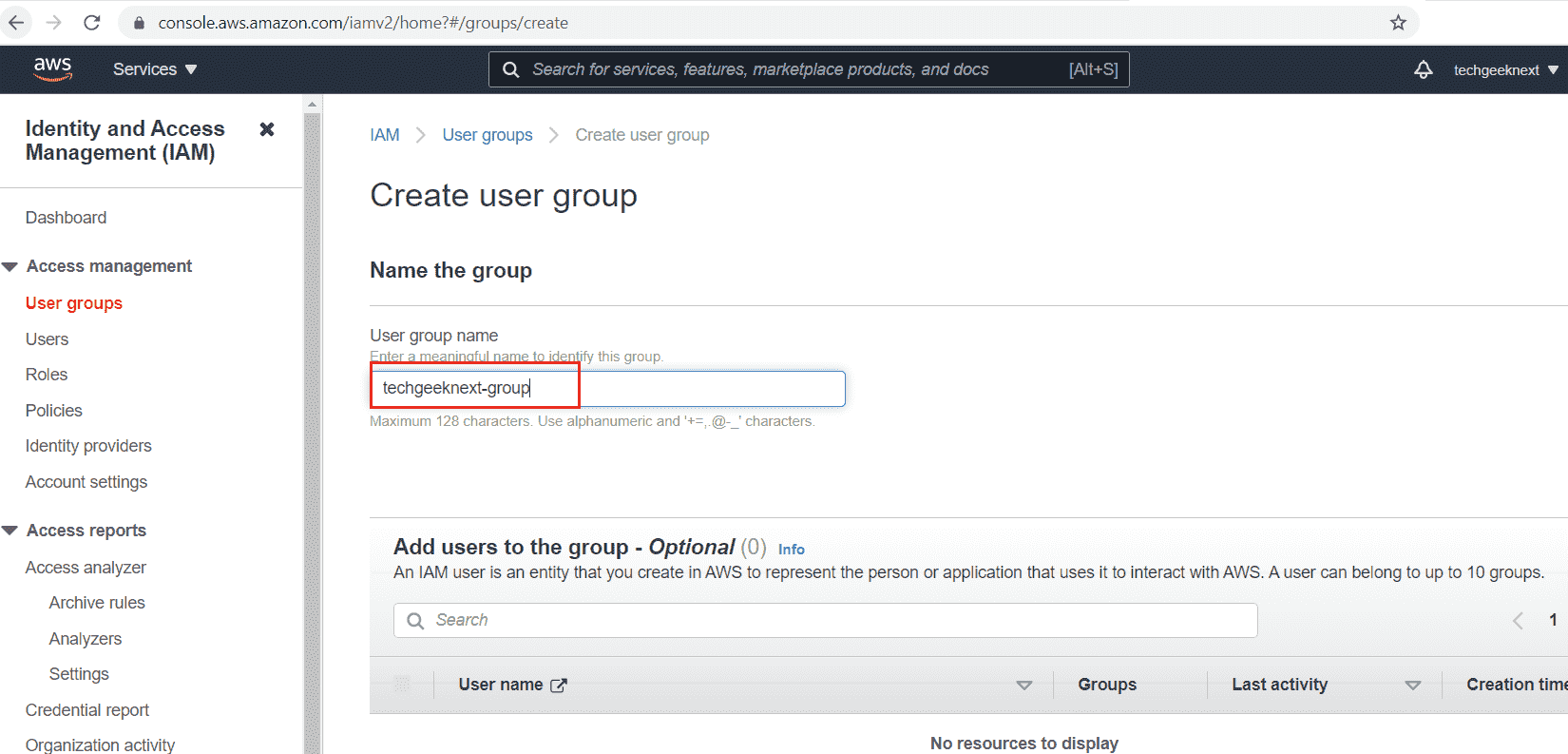Image resolution: width=1568 pixels, height=754 pixels.
Task: Open Roles in the sidebar
Action: (47, 375)
